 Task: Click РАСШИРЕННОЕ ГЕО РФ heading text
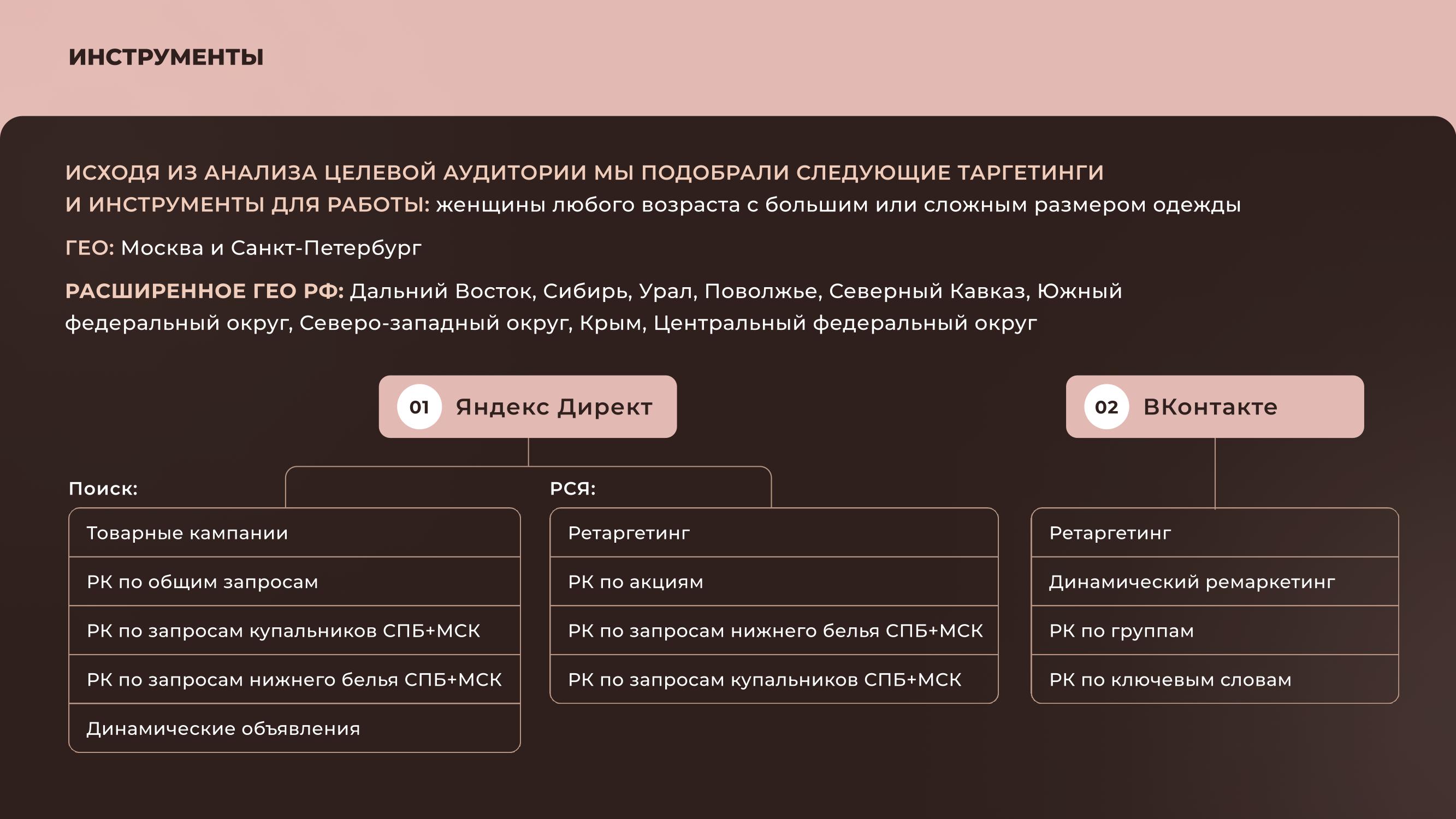point(204,291)
